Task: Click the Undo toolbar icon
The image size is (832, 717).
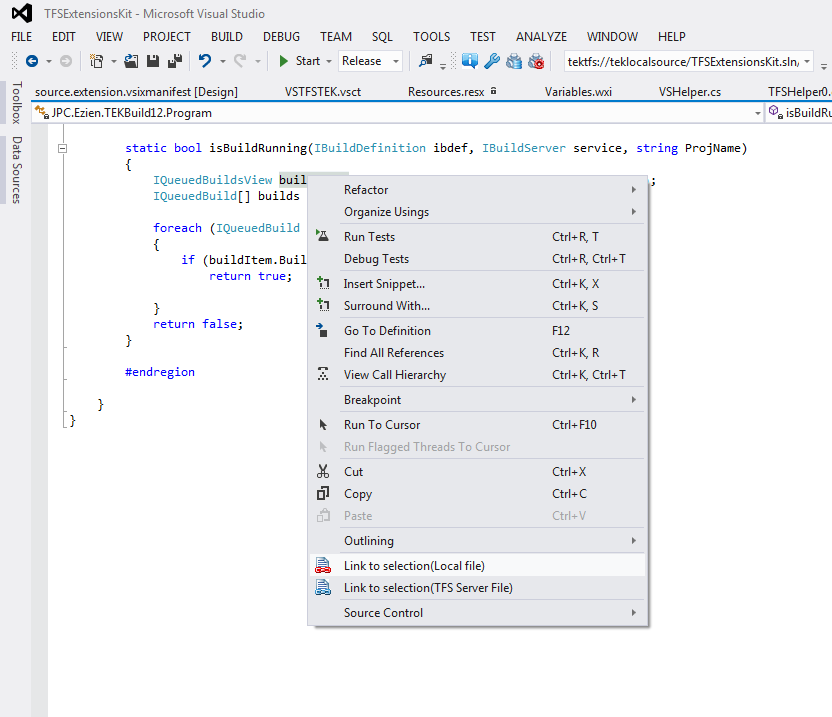Action: 205,61
